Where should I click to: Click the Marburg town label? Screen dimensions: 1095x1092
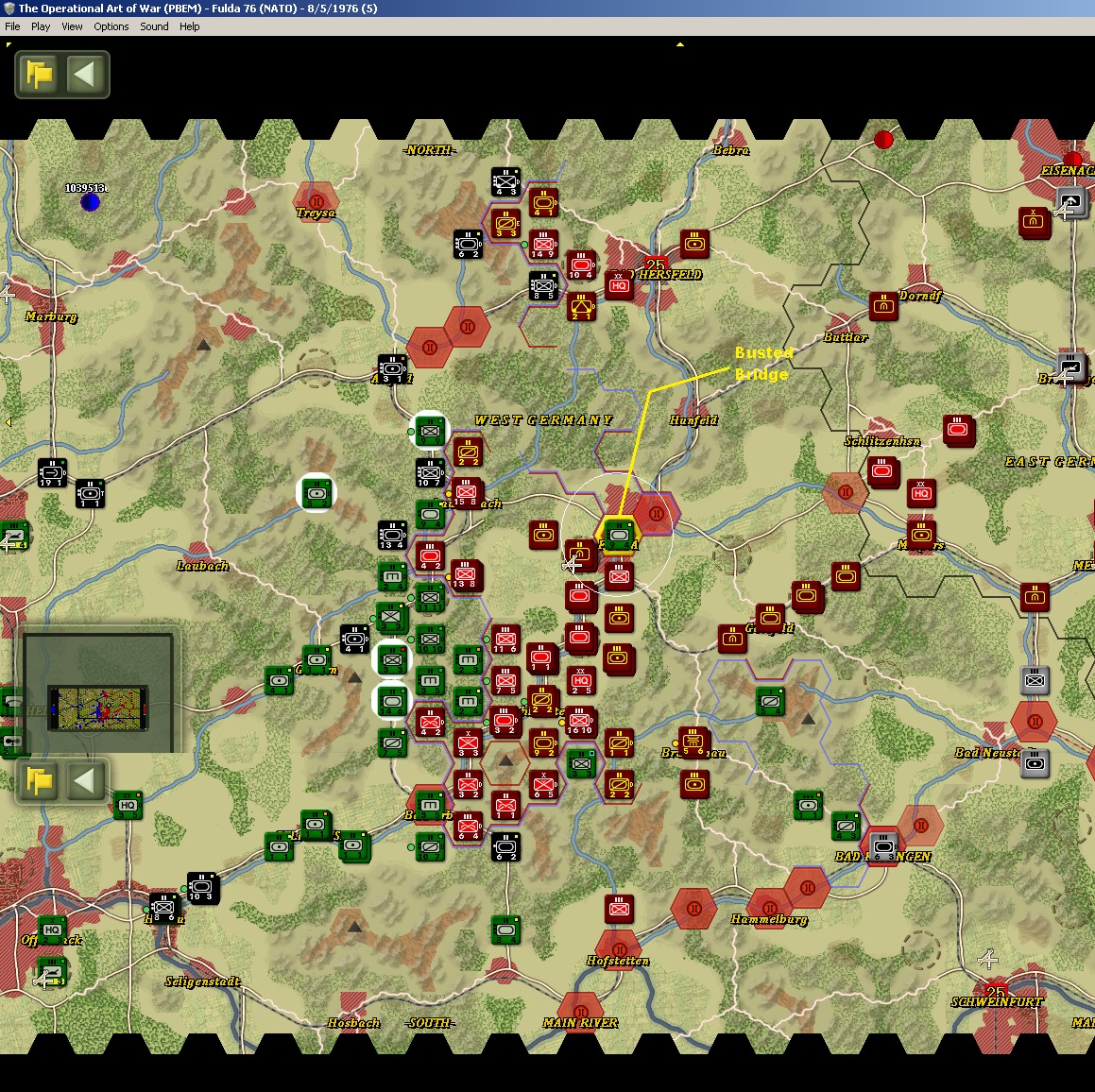[x=52, y=317]
